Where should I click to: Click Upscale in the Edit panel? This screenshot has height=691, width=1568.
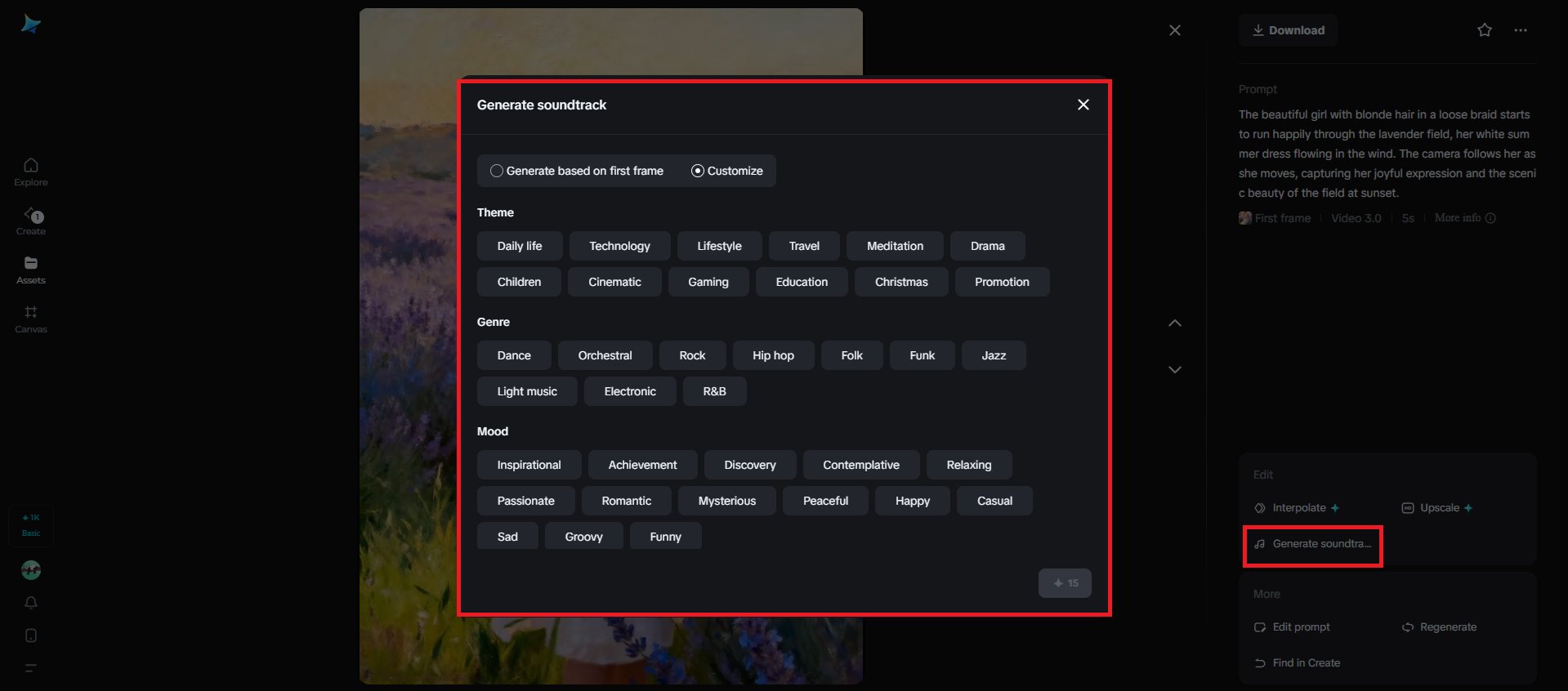pyautogui.click(x=1437, y=508)
